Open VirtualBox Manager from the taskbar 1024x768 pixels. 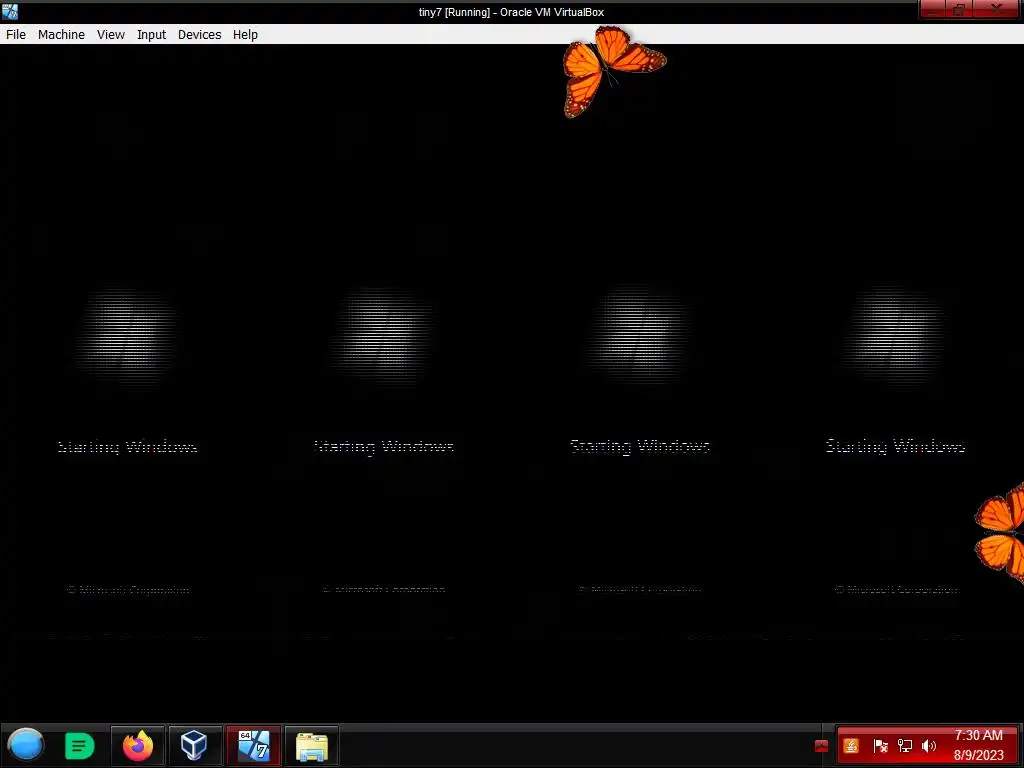pos(195,745)
